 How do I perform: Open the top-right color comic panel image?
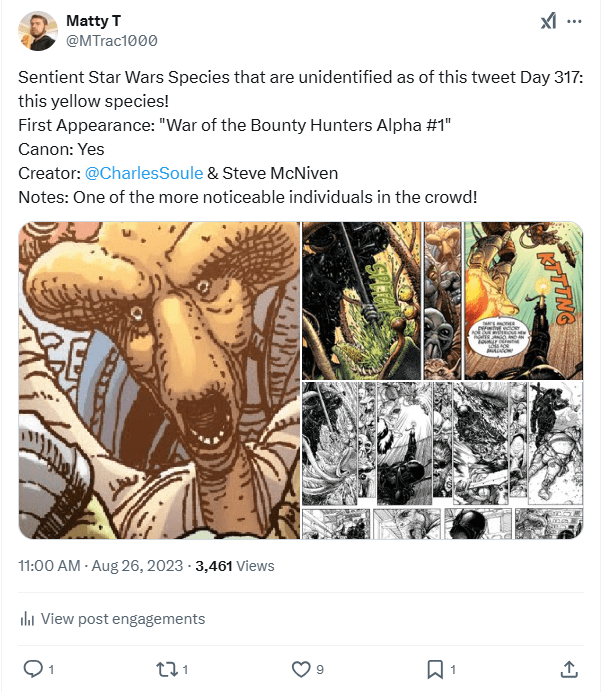coord(442,299)
